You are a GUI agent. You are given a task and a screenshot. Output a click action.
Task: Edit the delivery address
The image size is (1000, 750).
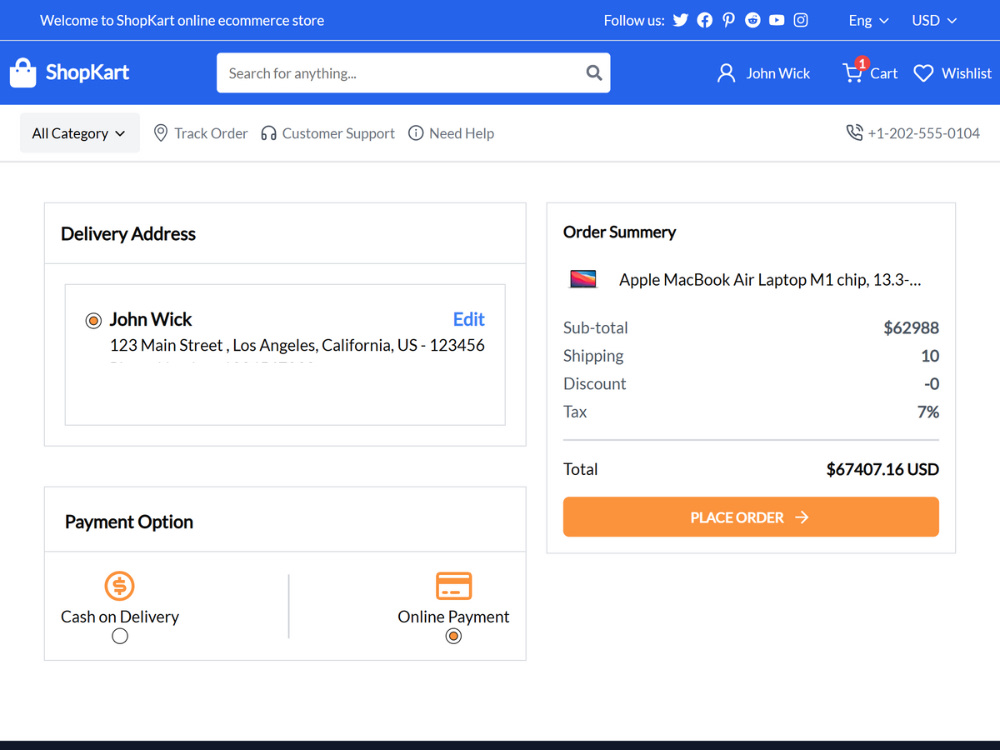[x=469, y=319]
